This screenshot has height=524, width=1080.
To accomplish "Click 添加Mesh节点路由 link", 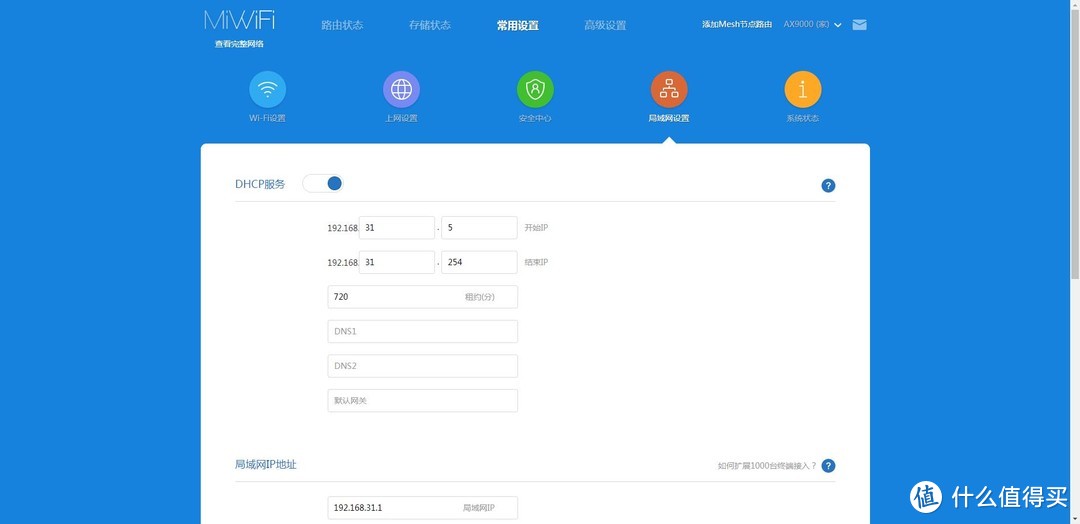I will tap(737, 25).
